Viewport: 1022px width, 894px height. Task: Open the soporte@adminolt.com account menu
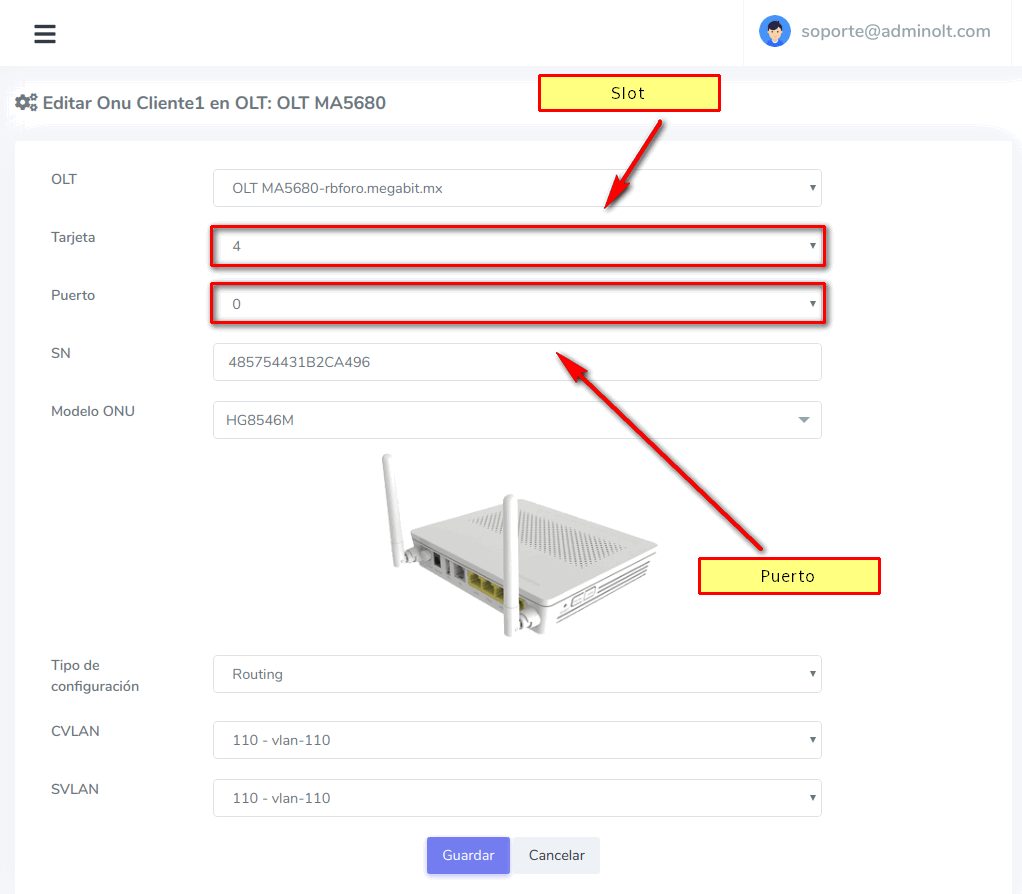click(x=895, y=31)
